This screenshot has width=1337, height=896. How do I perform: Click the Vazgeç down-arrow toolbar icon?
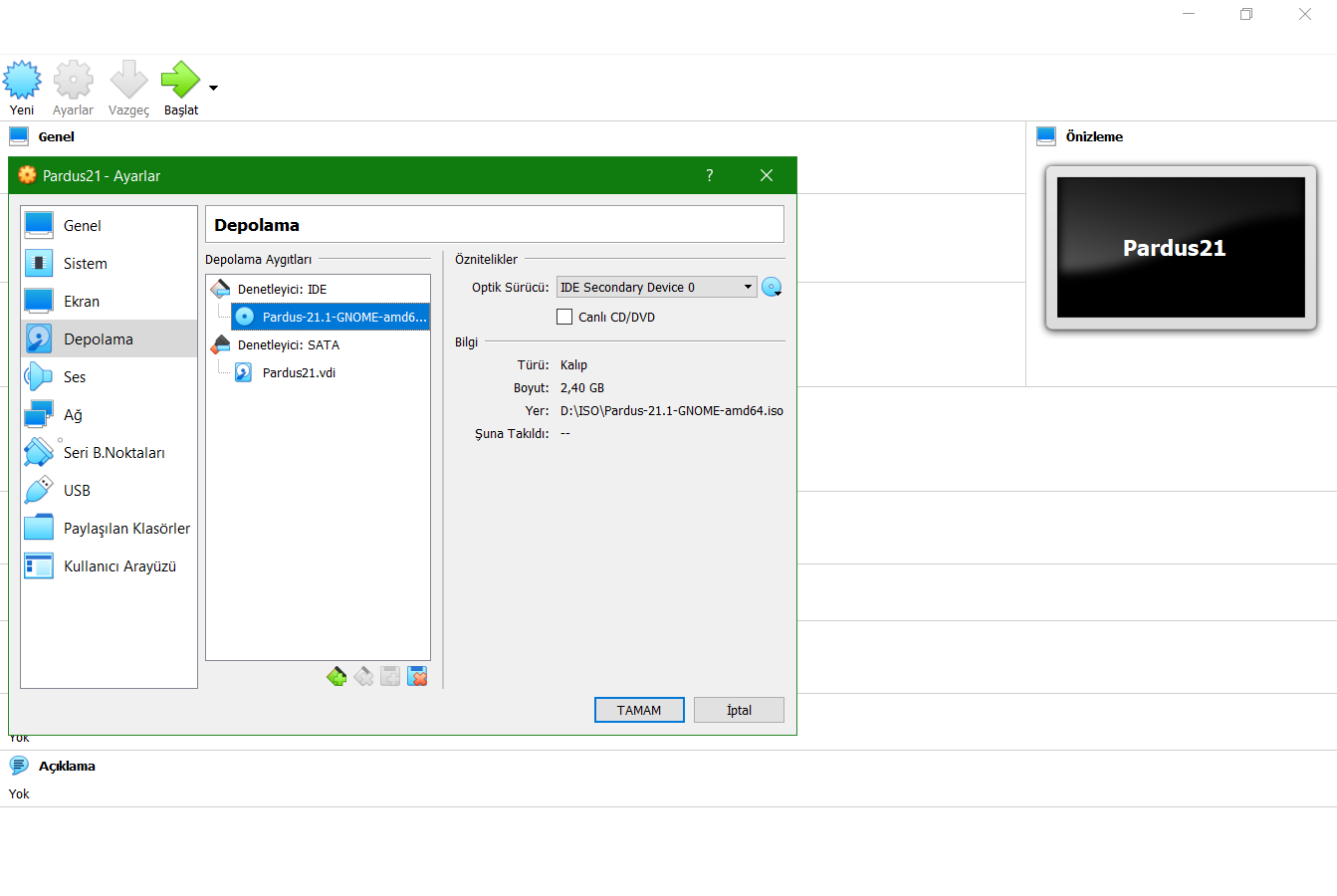tap(128, 80)
